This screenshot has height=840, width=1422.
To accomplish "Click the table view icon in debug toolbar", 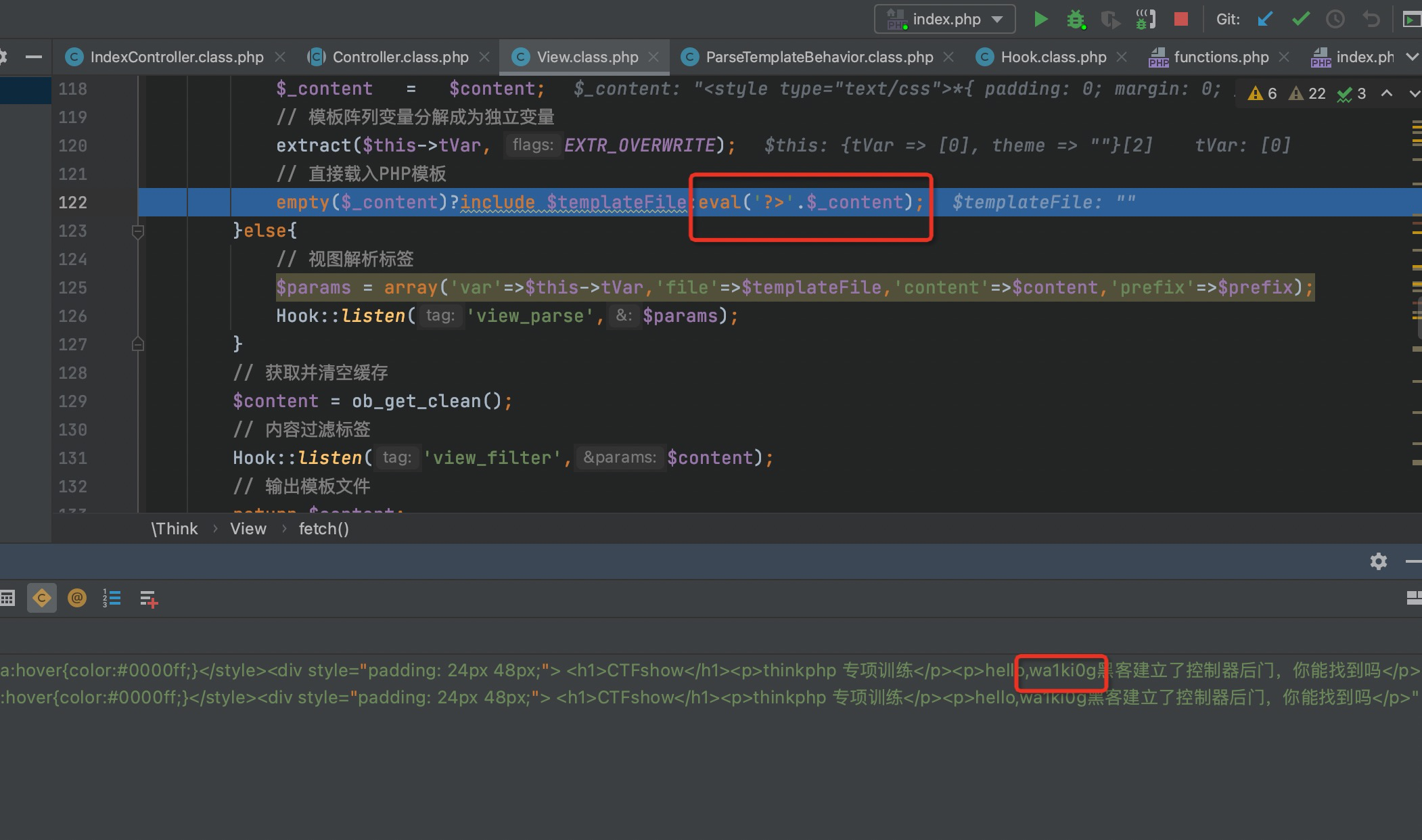I will (x=7, y=598).
